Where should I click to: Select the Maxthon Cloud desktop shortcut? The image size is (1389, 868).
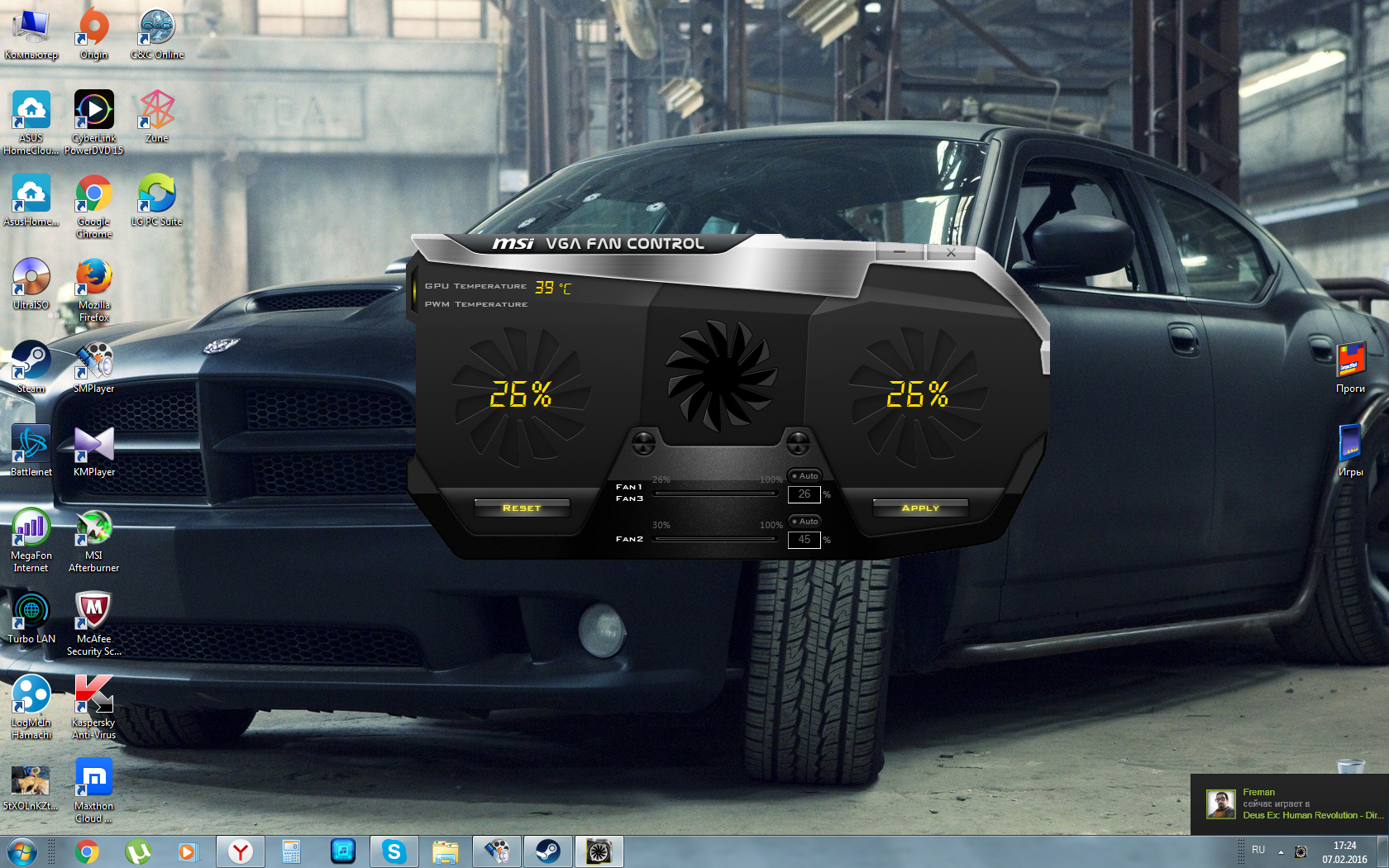[94, 790]
